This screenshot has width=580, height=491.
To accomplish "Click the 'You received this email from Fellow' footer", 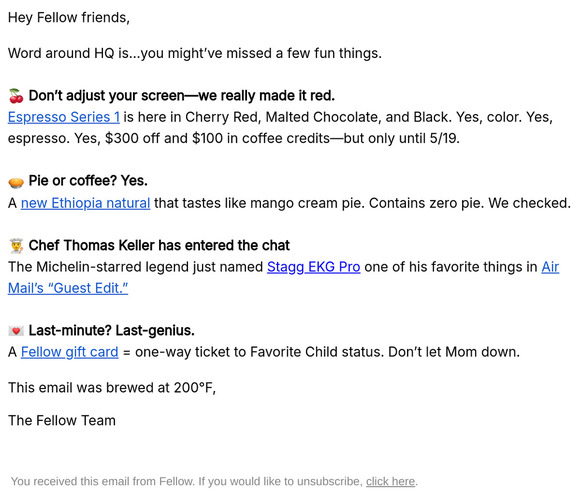I will 102,481.
